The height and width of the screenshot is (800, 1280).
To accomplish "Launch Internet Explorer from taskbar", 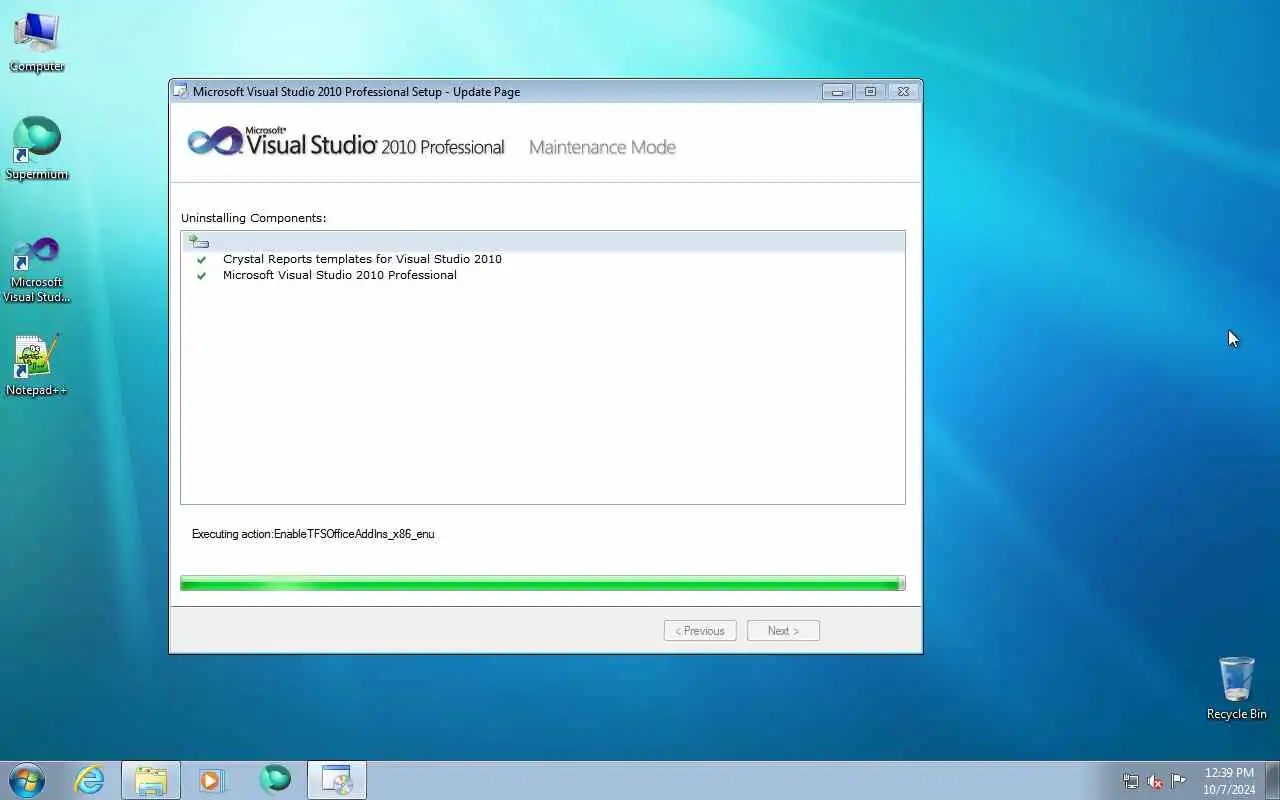I will pyautogui.click(x=90, y=780).
